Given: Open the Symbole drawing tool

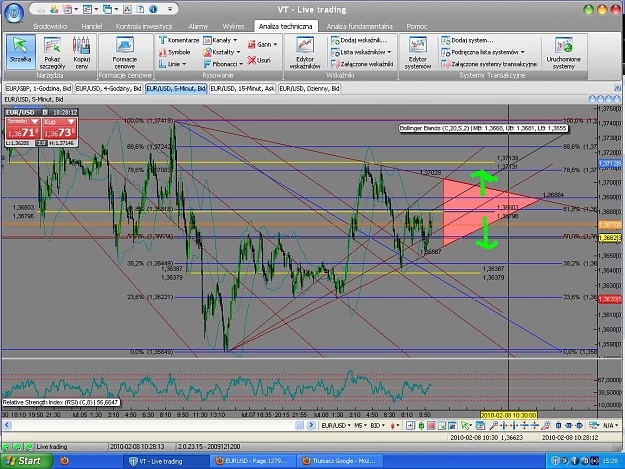Looking at the screenshot, I should coord(175,52).
